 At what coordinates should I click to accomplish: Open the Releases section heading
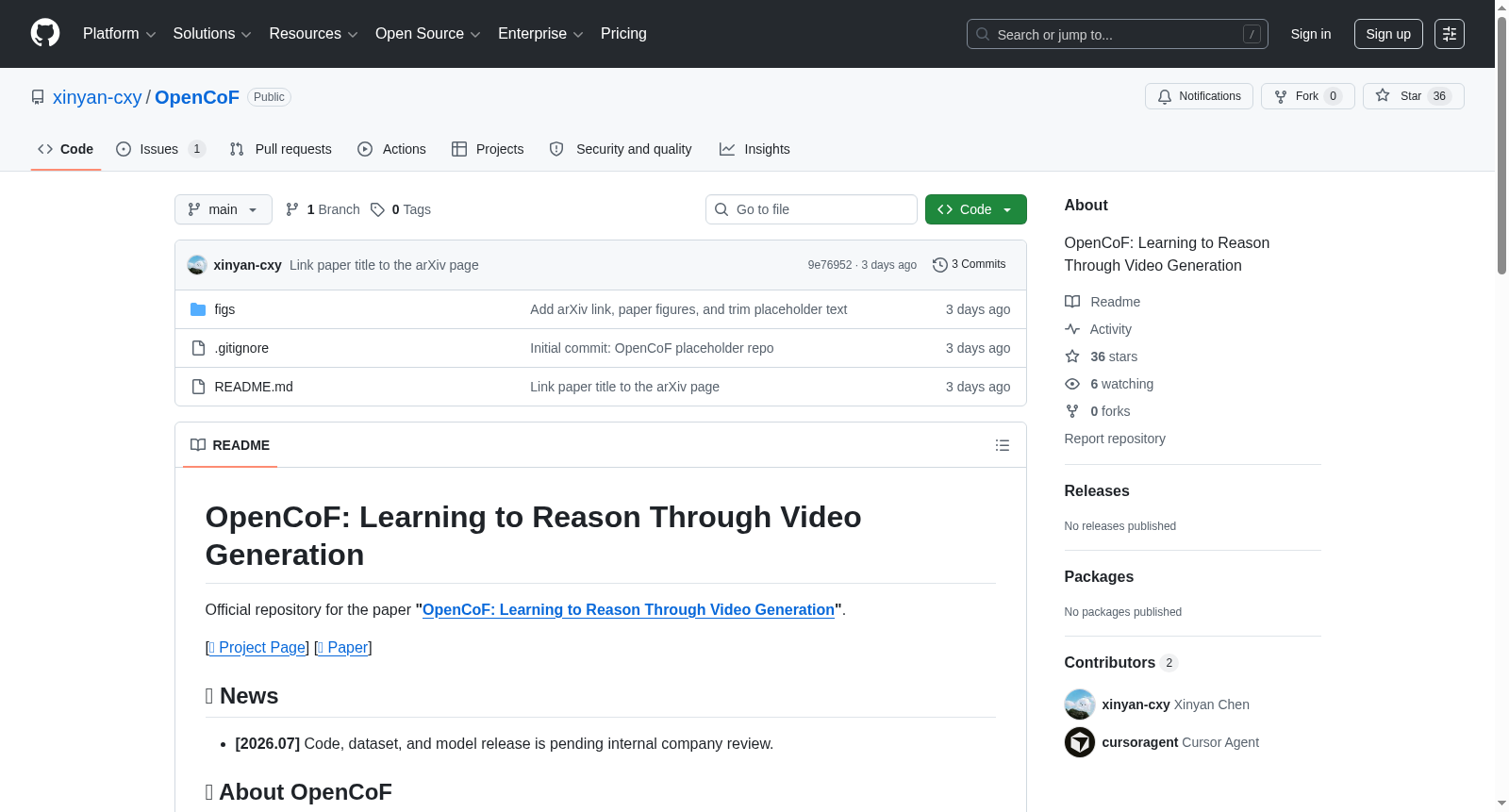pos(1097,490)
